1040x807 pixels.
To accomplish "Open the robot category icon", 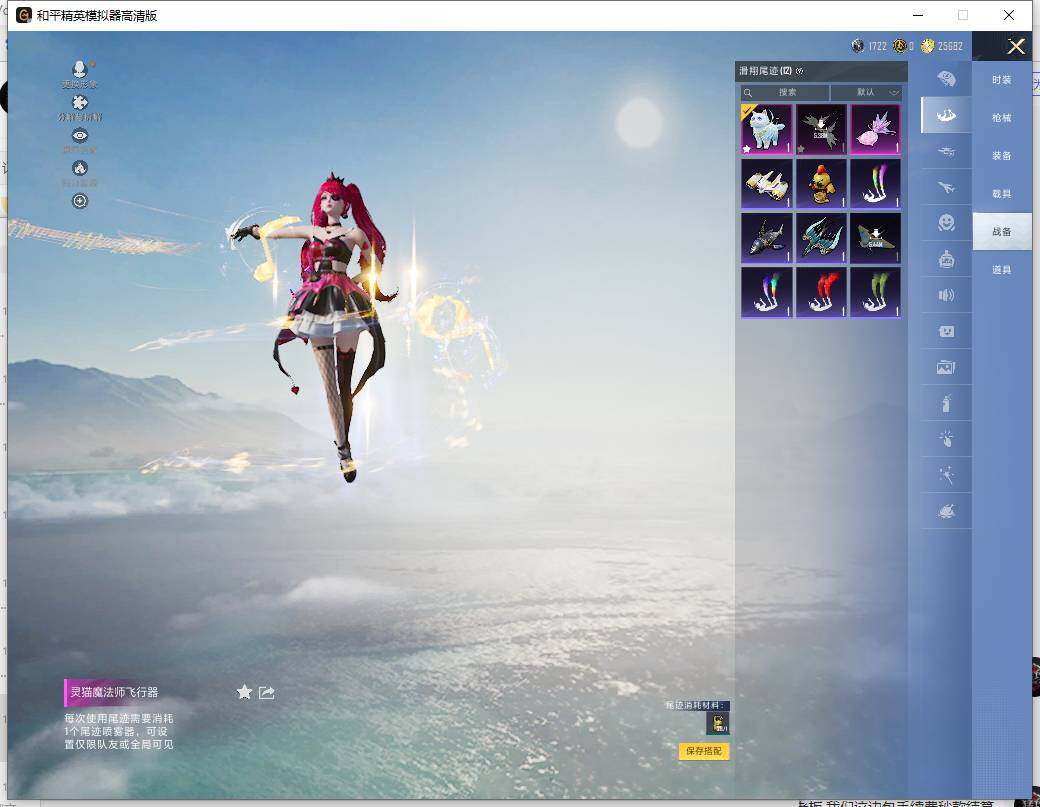I will pos(946,259).
